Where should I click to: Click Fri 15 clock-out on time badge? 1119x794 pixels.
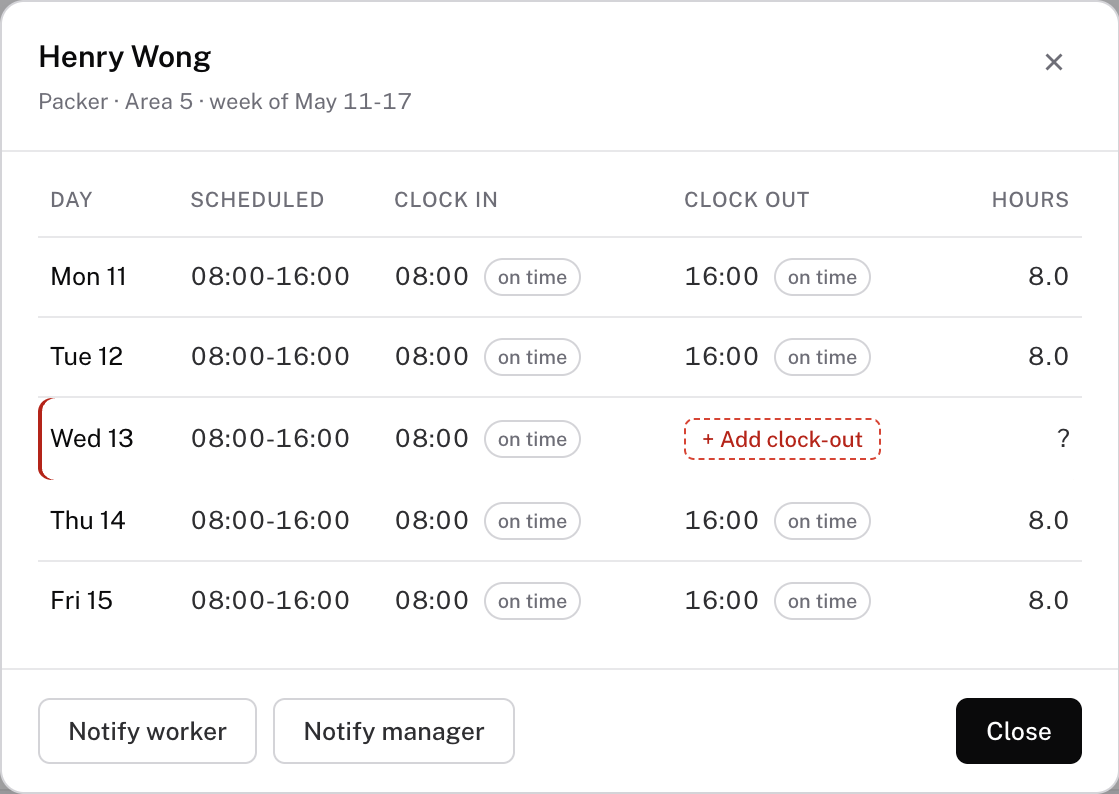pos(822,601)
